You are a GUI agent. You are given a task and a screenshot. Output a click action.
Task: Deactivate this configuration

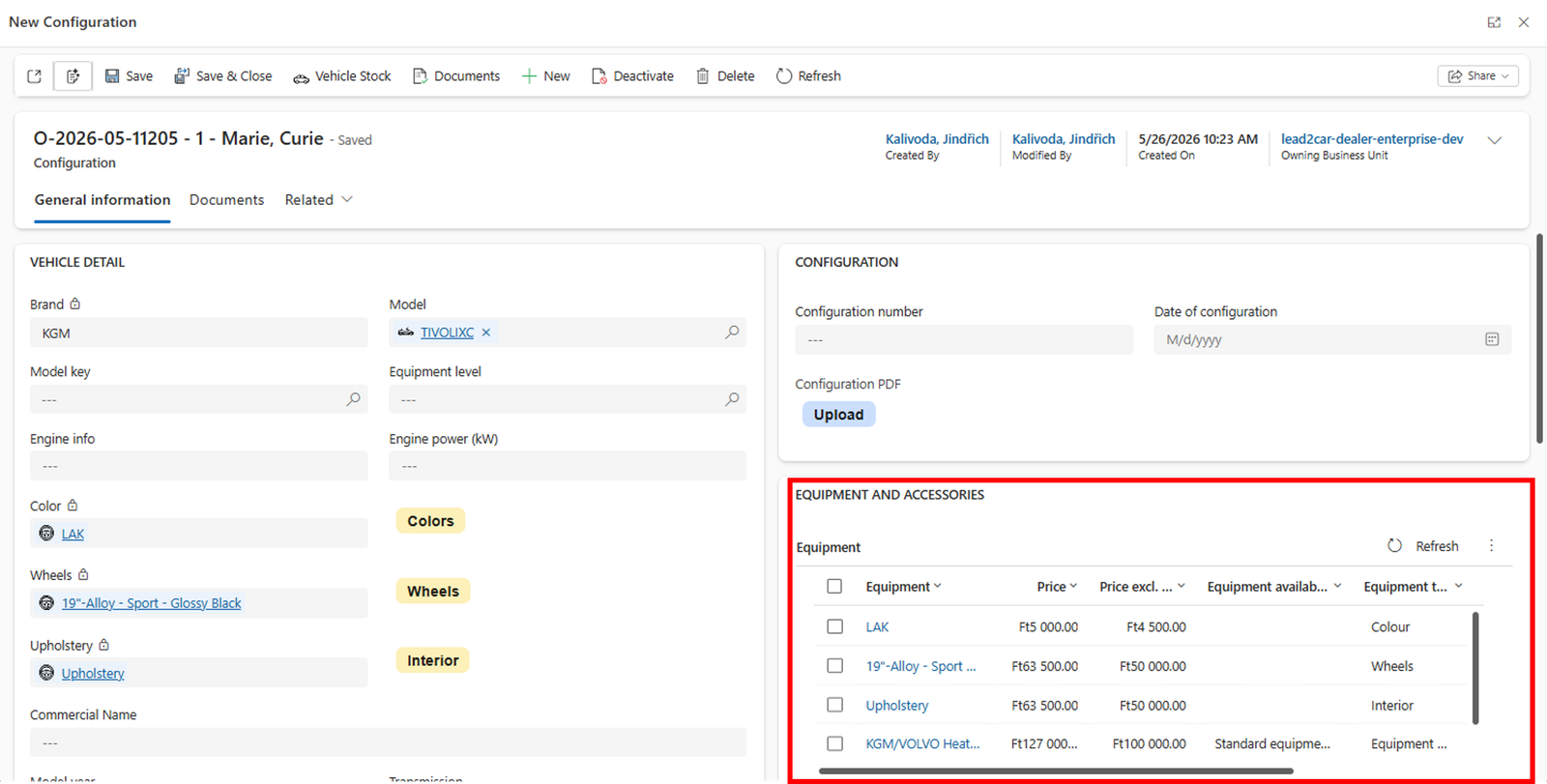click(633, 76)
